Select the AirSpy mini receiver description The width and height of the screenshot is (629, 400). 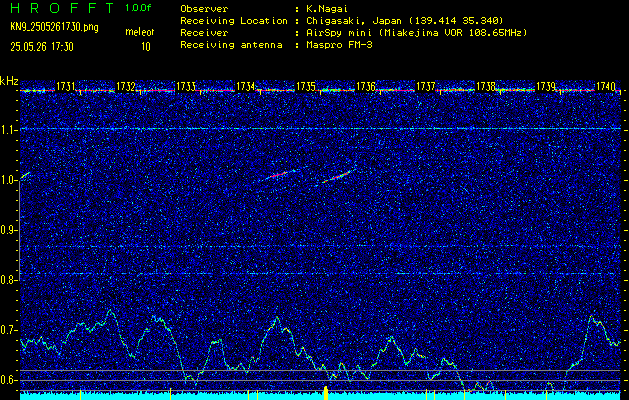tap(417, 33)
